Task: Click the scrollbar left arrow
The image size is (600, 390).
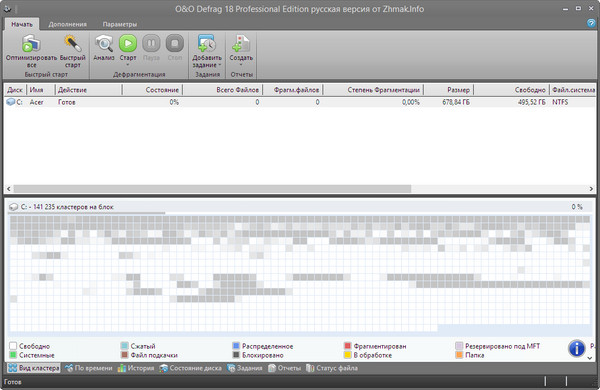Action: [x=9, y=189]
